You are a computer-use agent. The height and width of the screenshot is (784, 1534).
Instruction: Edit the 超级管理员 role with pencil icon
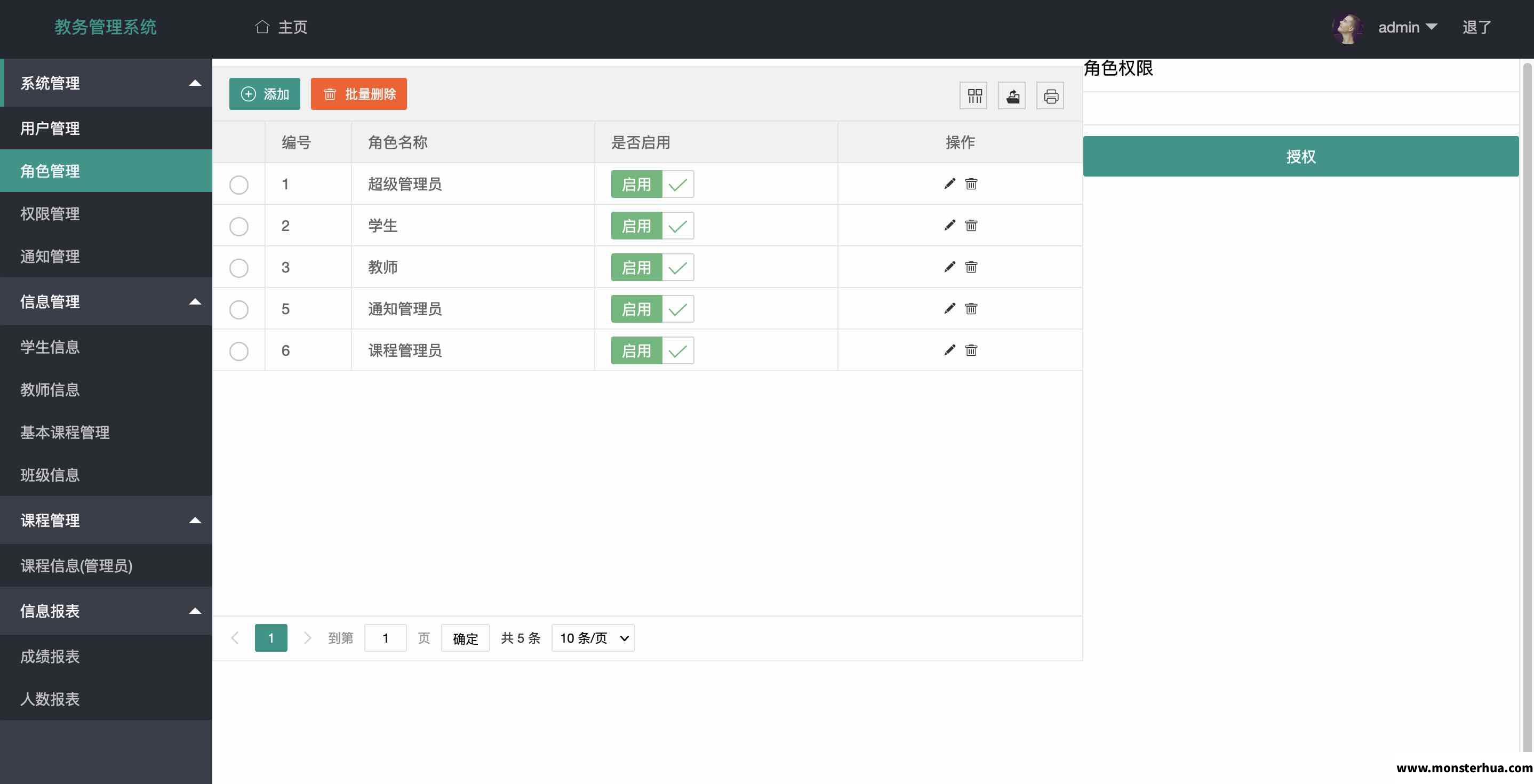click(950, 184)
